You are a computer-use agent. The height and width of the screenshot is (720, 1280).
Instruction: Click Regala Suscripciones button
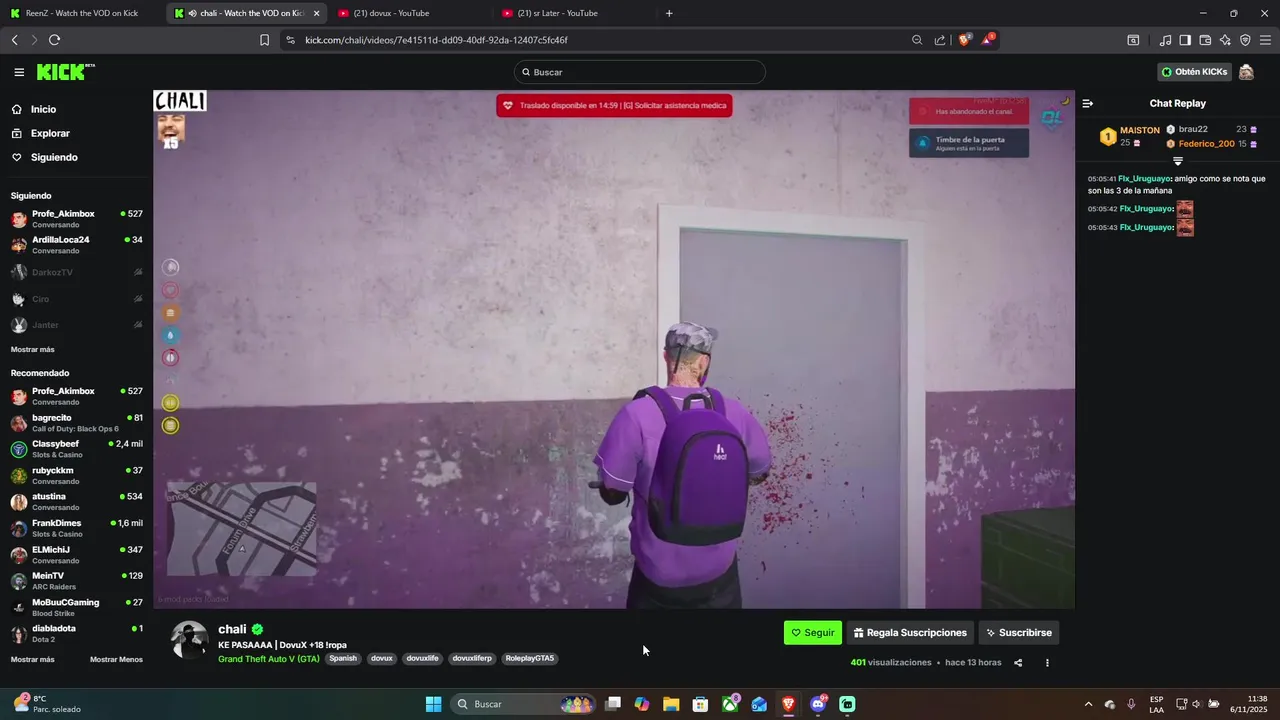click(910, 633)
